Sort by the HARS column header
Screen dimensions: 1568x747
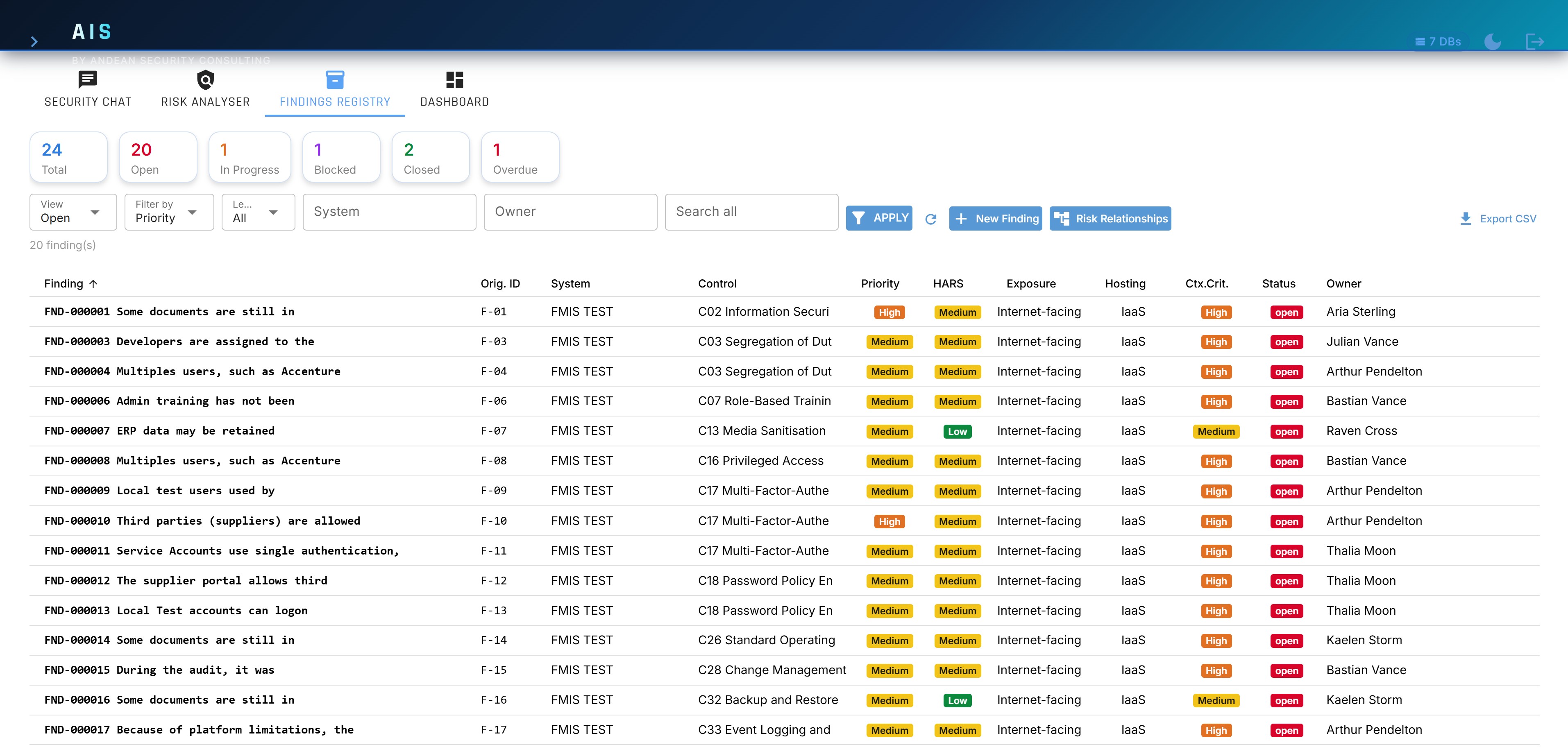tap(949, 283)
